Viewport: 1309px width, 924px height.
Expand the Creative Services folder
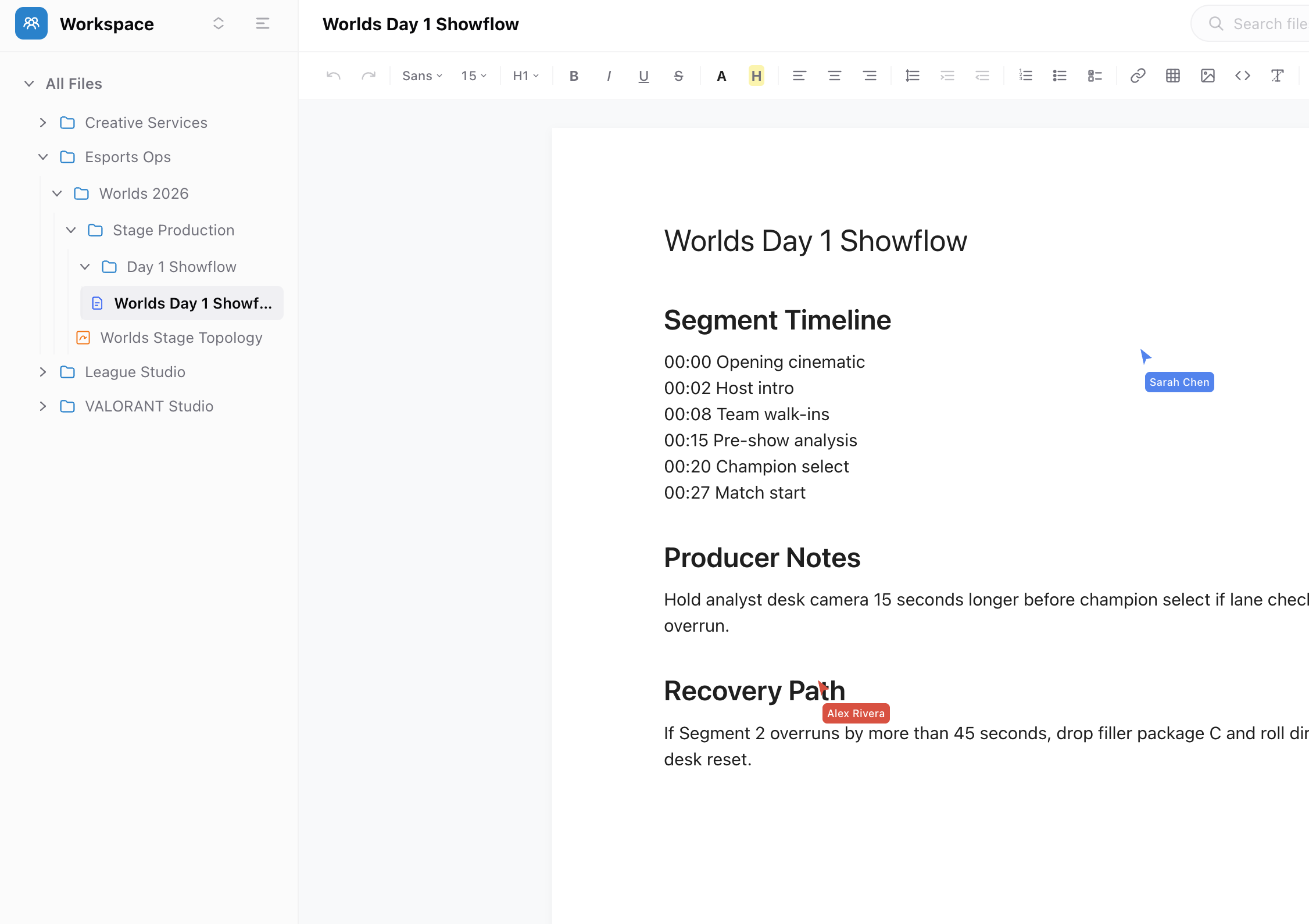[x=42, y=123]
